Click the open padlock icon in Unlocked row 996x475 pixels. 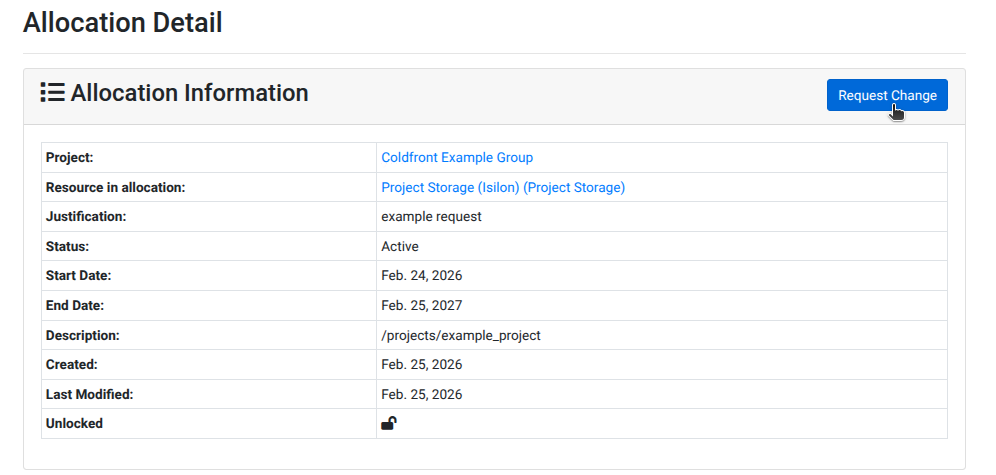click(388, 423)
